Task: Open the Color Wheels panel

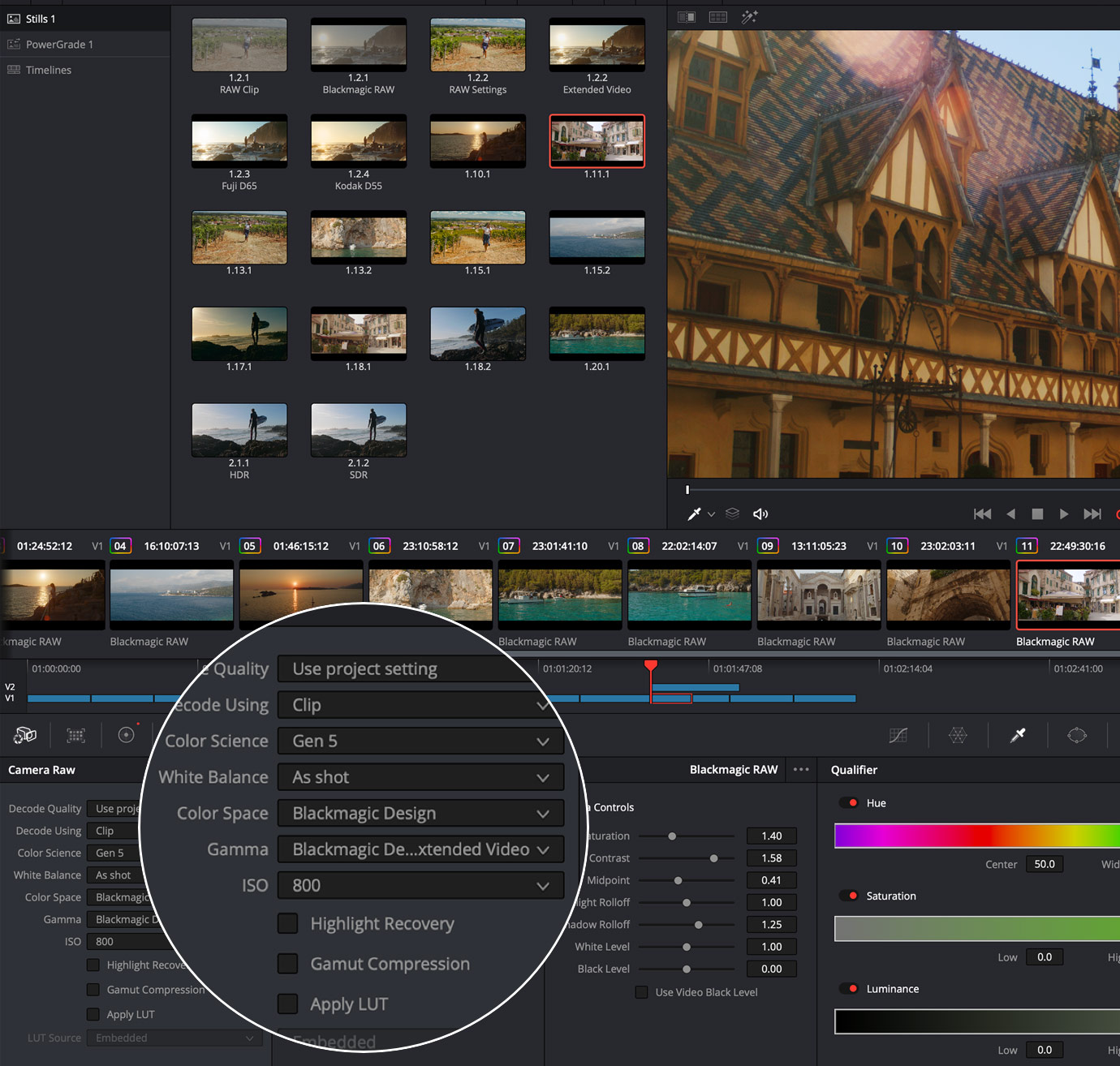Action: [x=126, y=735]
